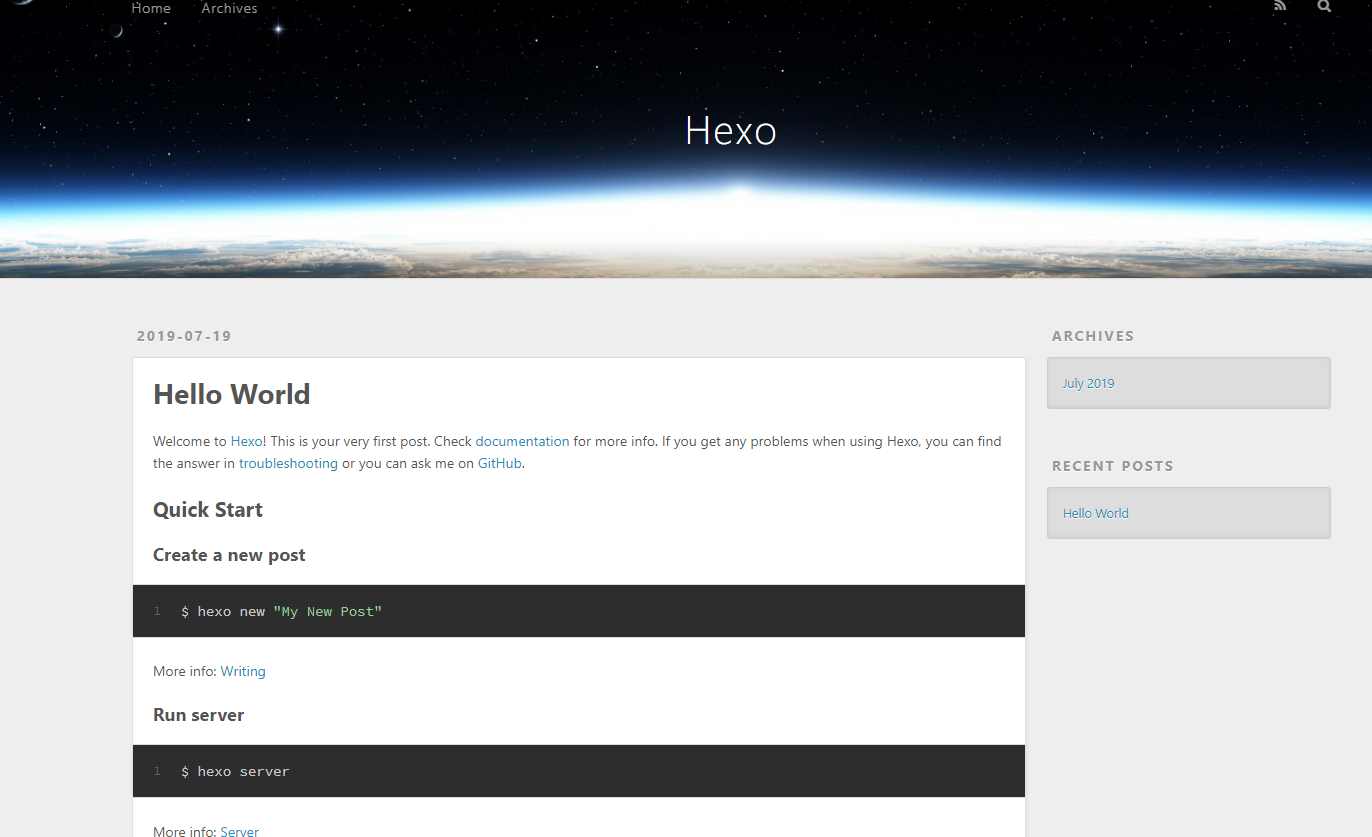Open the documentation link
This screenshot has height=837, width=1372.
[522, 441]
